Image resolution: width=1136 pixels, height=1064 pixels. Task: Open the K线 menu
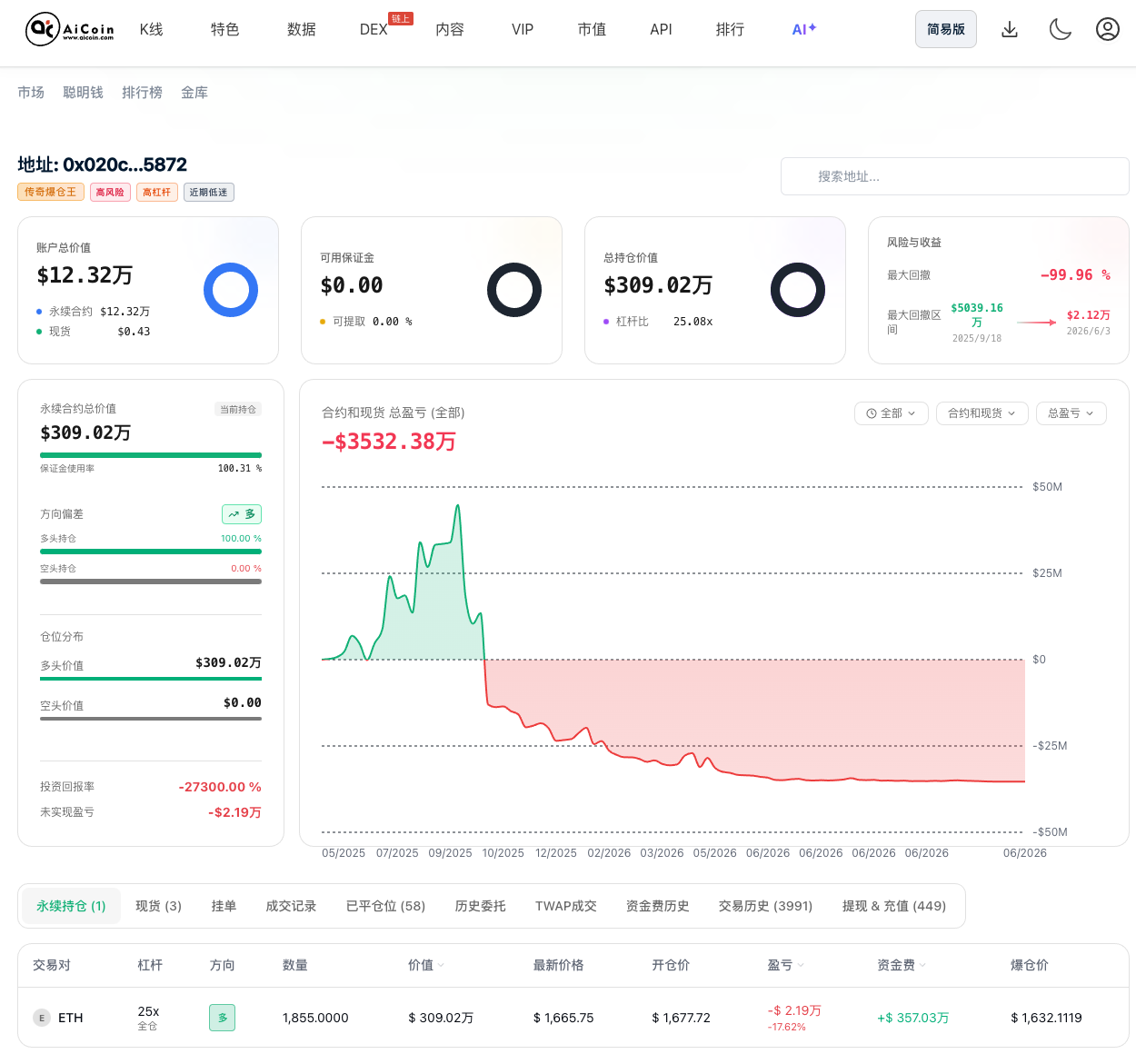click(152, 30)
